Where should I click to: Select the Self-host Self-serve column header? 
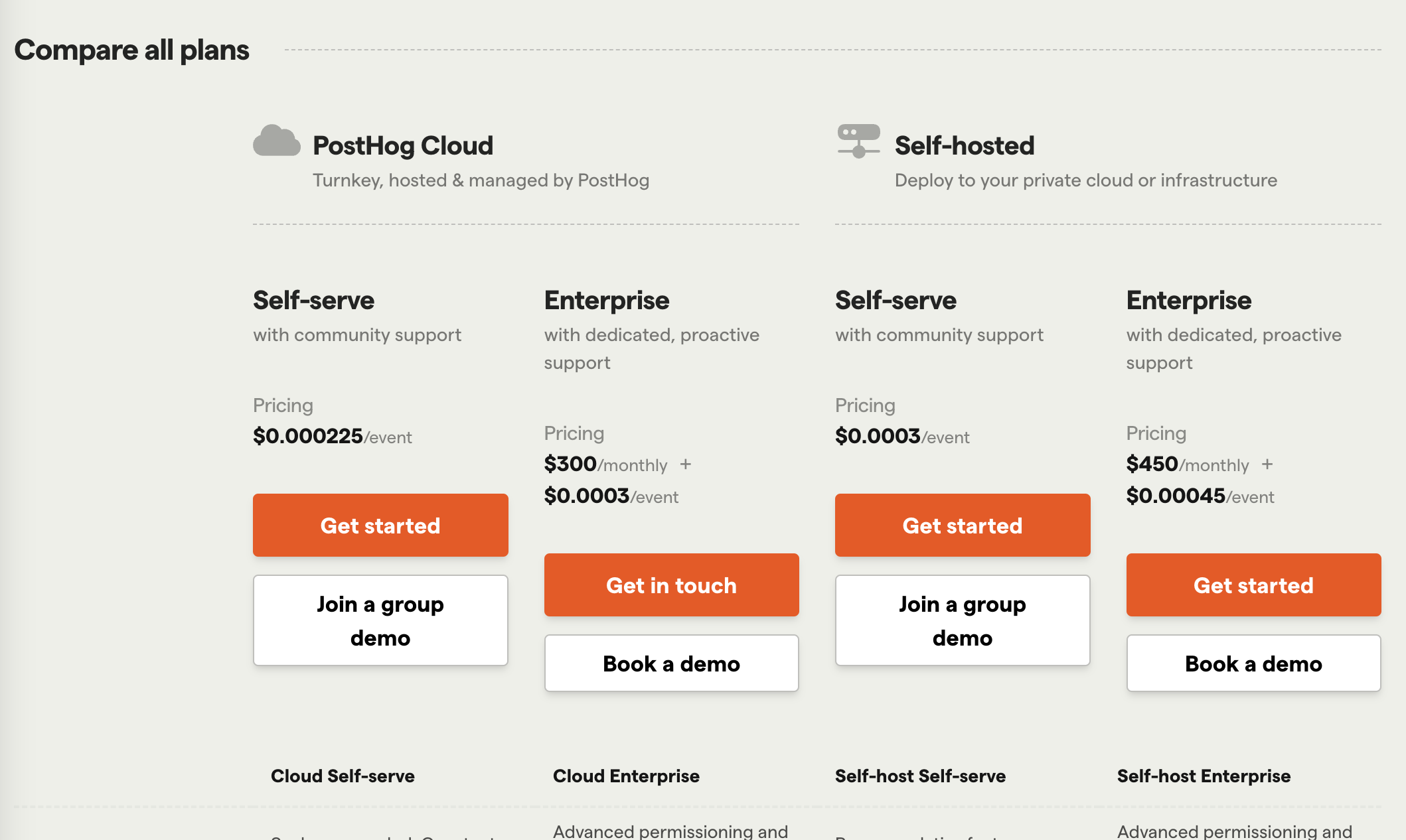coord(920,776)
